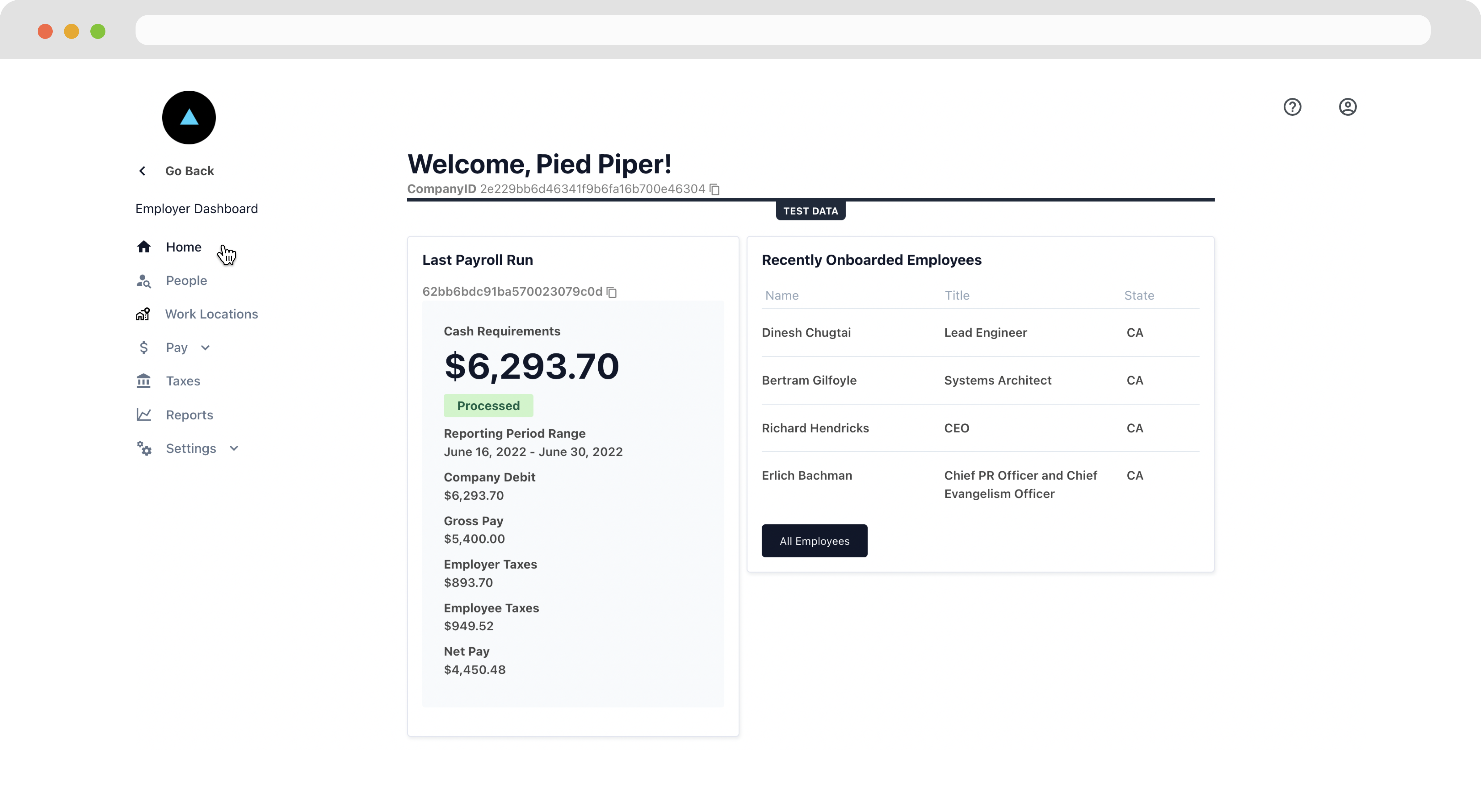
Task: Click the Reports chart icon
Action: point(144,414)
